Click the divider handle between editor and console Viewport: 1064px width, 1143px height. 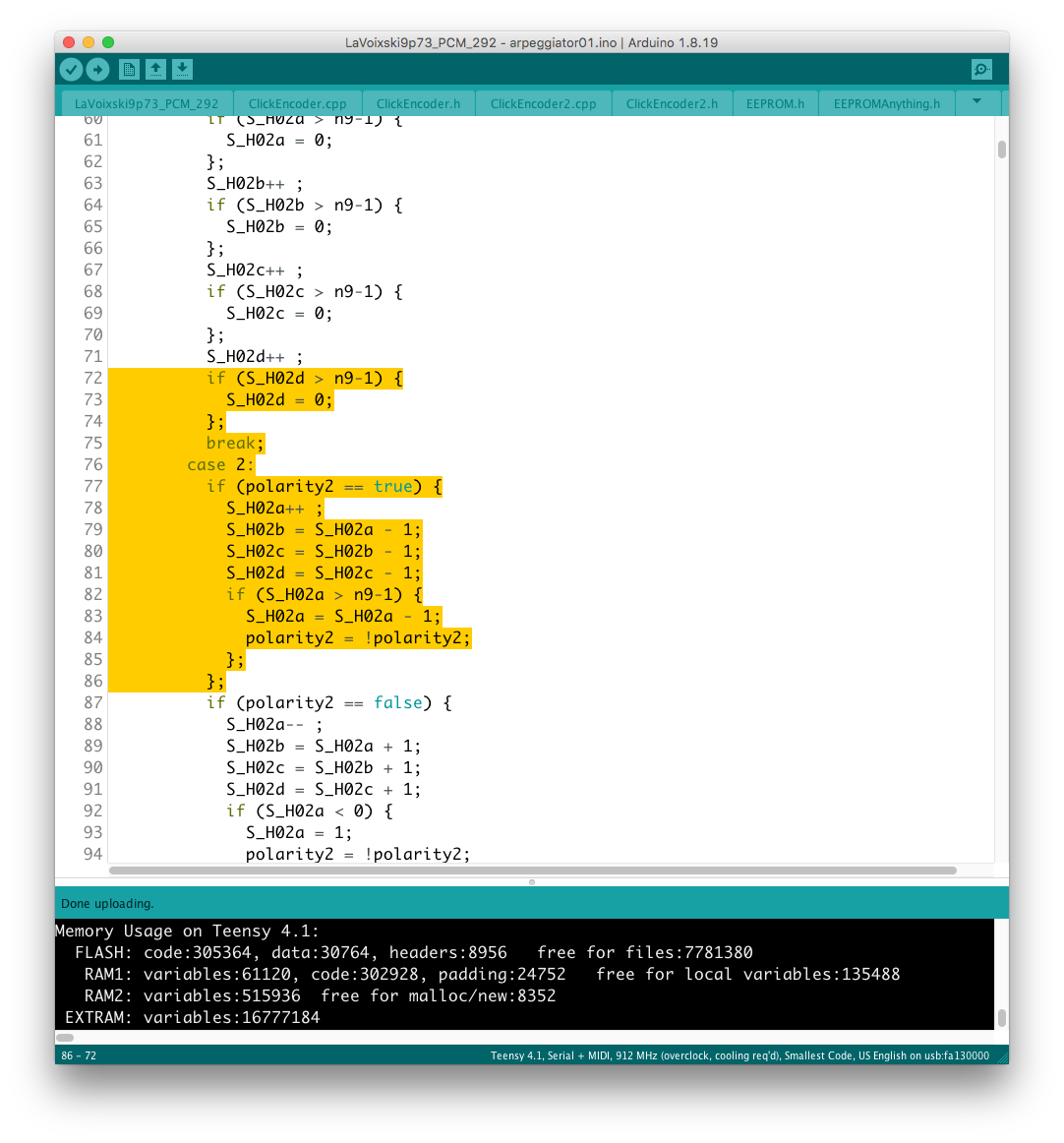532,882
